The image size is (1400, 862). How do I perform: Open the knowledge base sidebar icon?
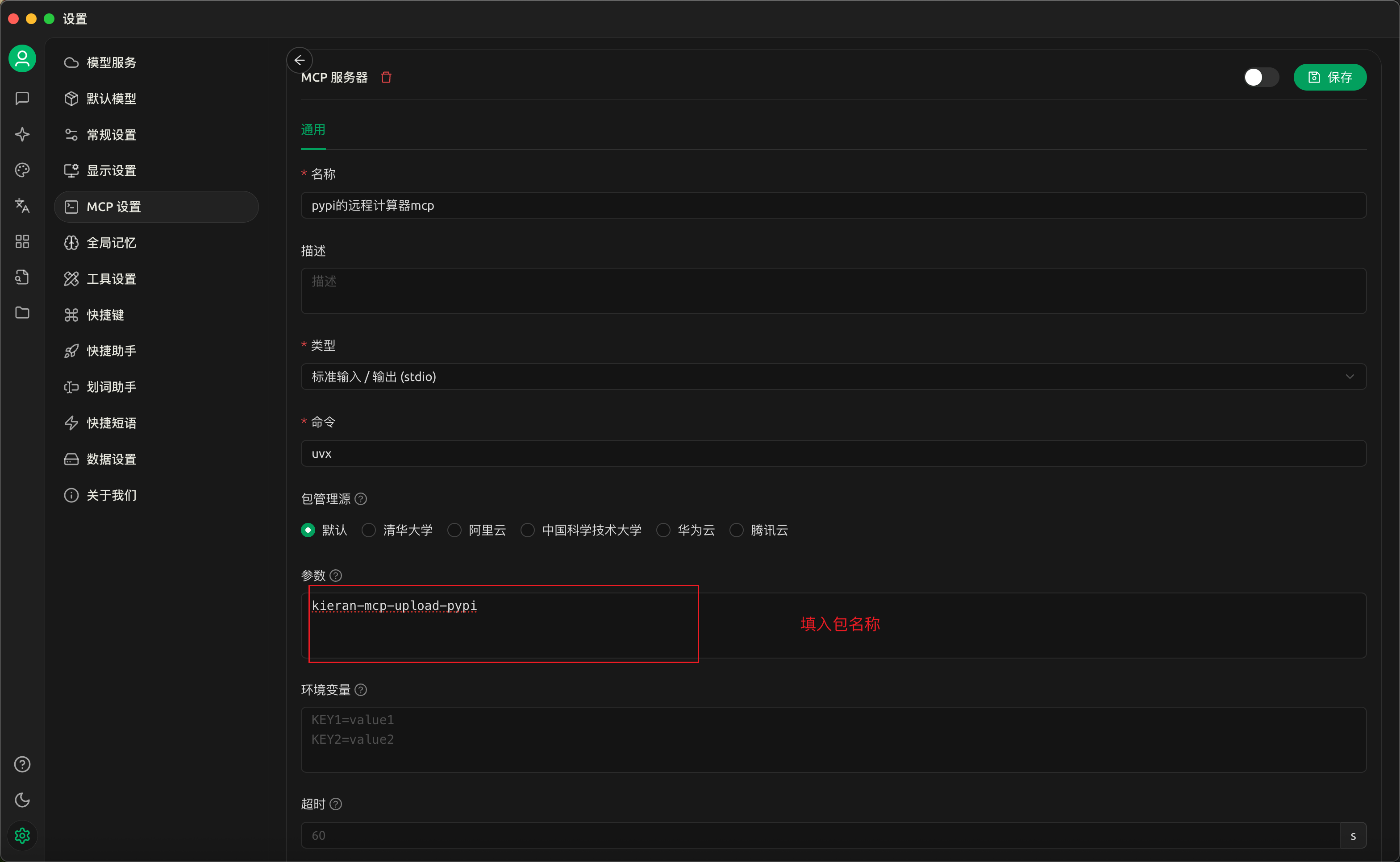click(x=22, y=277)
